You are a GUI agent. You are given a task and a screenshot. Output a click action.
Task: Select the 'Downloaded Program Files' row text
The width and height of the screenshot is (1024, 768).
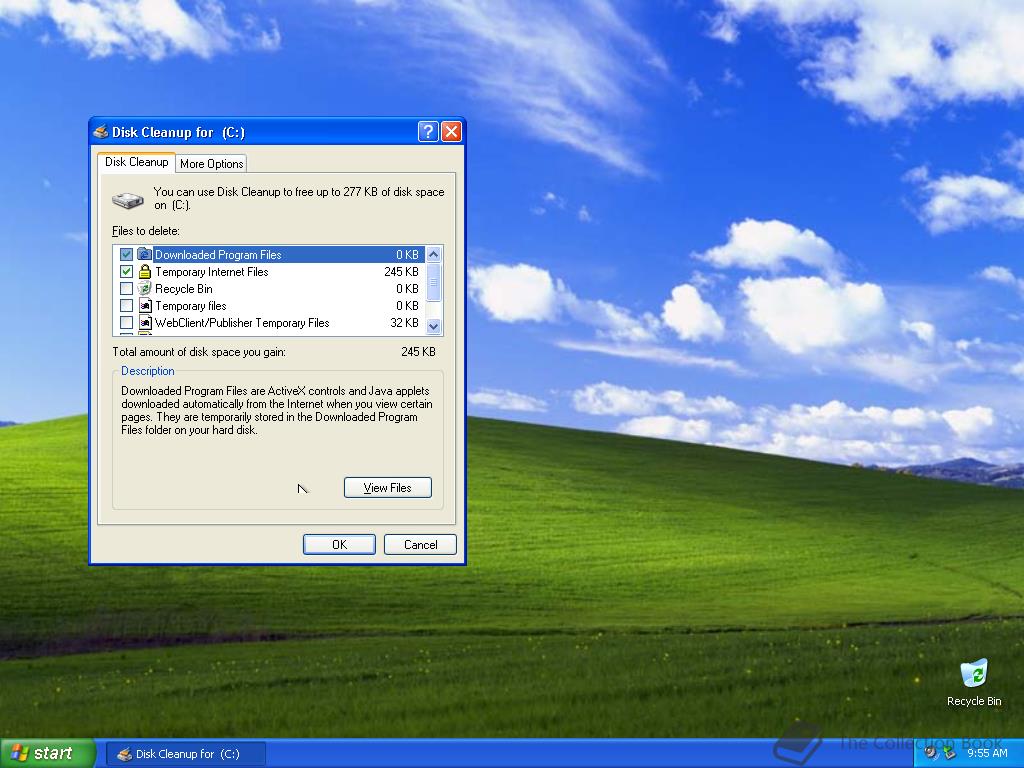pyautogui.click(x=218, y=255)
